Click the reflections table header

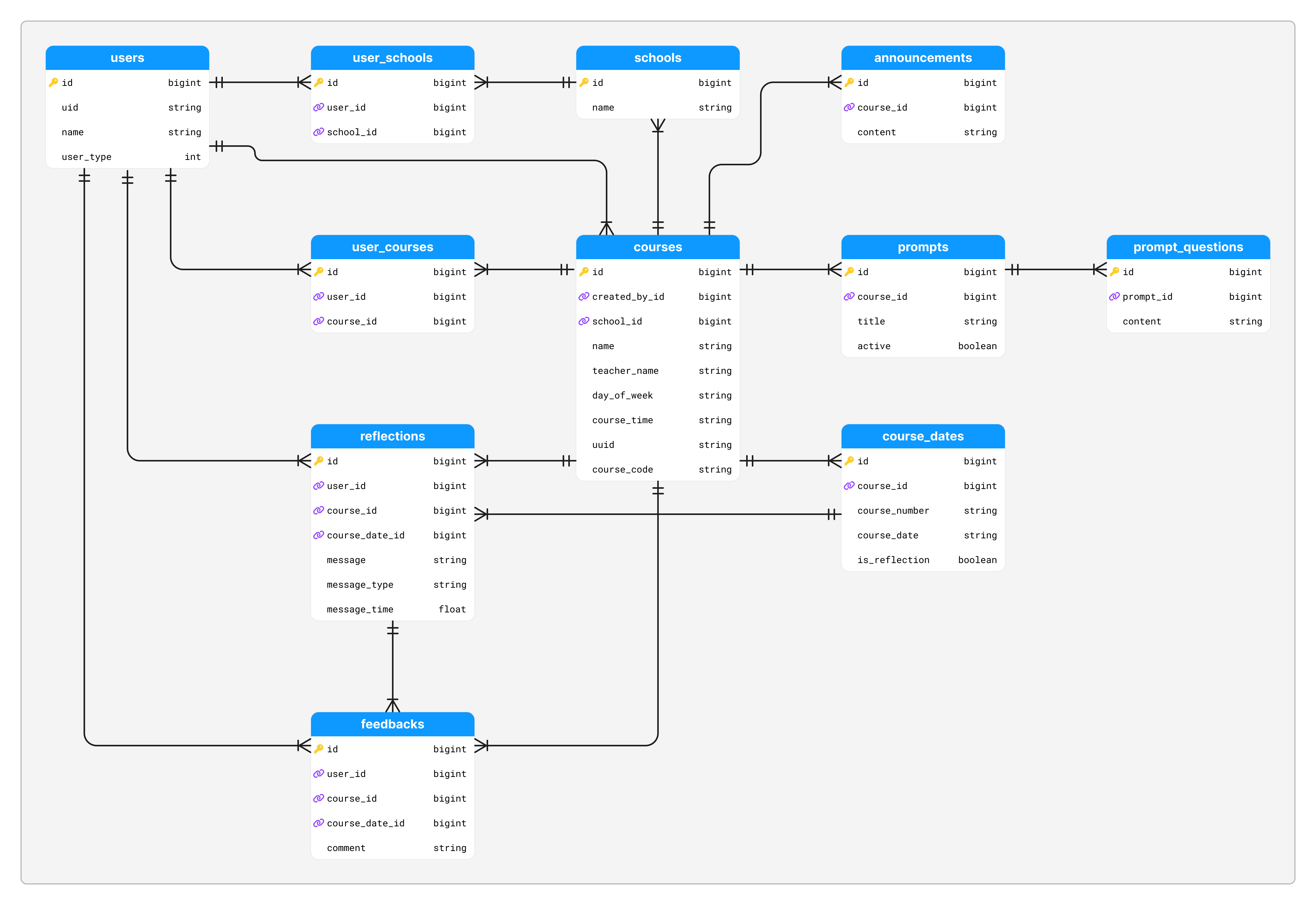(x=392, y=436)
